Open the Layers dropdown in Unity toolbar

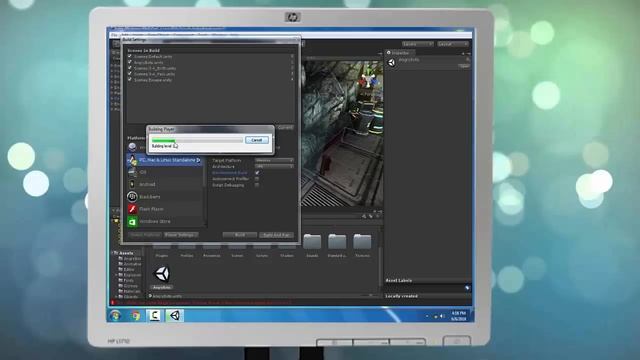click(417, 44)
